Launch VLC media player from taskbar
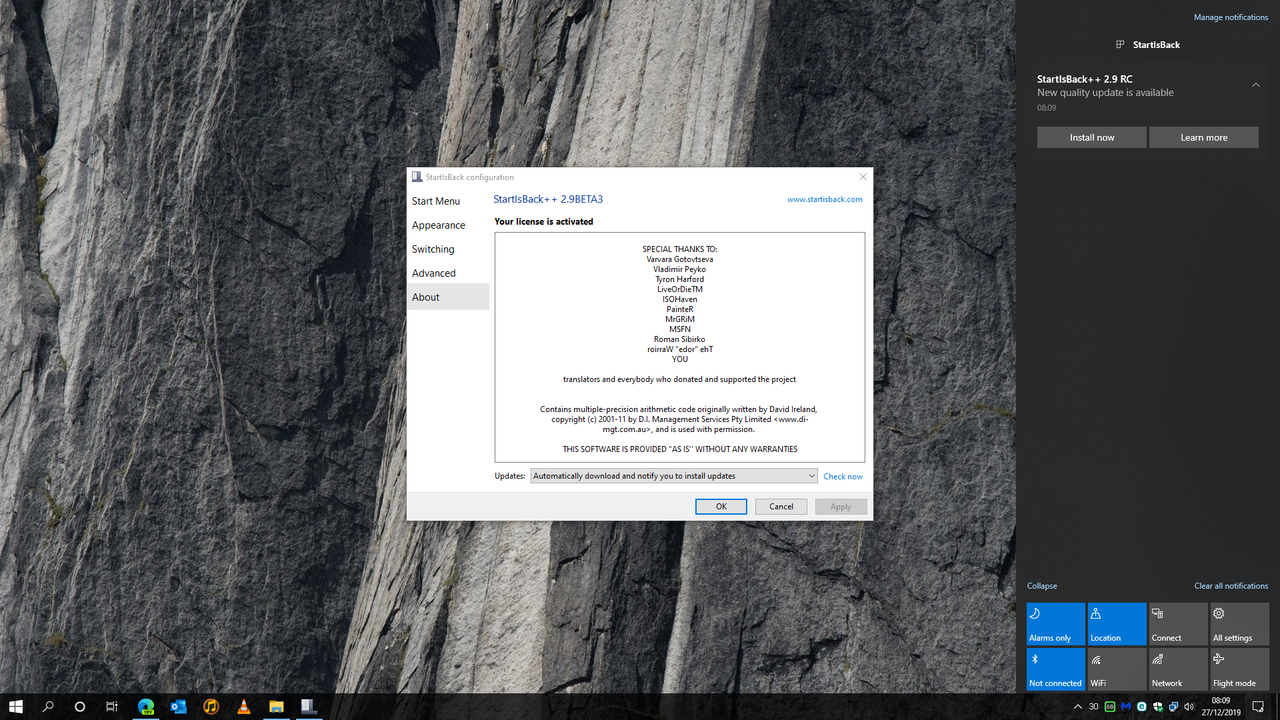1280x720 pixels. (244, 706)
